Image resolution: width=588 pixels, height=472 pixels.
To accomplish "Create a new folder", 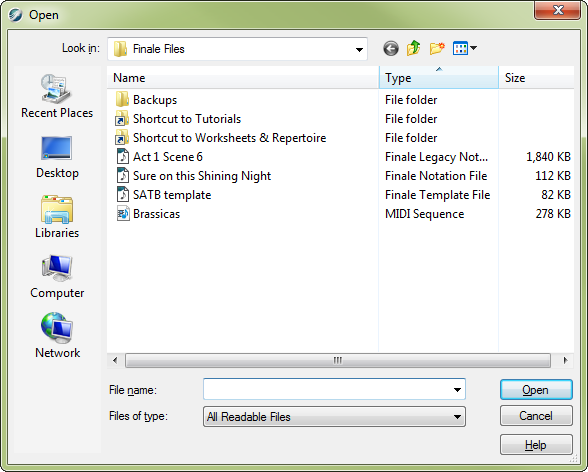I will pyautogui.click(x=437, y=48).
